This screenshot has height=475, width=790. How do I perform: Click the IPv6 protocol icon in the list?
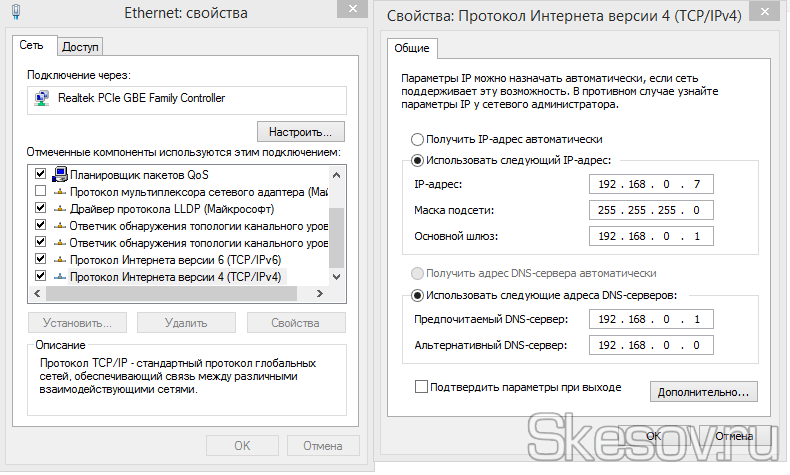pos(59,259)
